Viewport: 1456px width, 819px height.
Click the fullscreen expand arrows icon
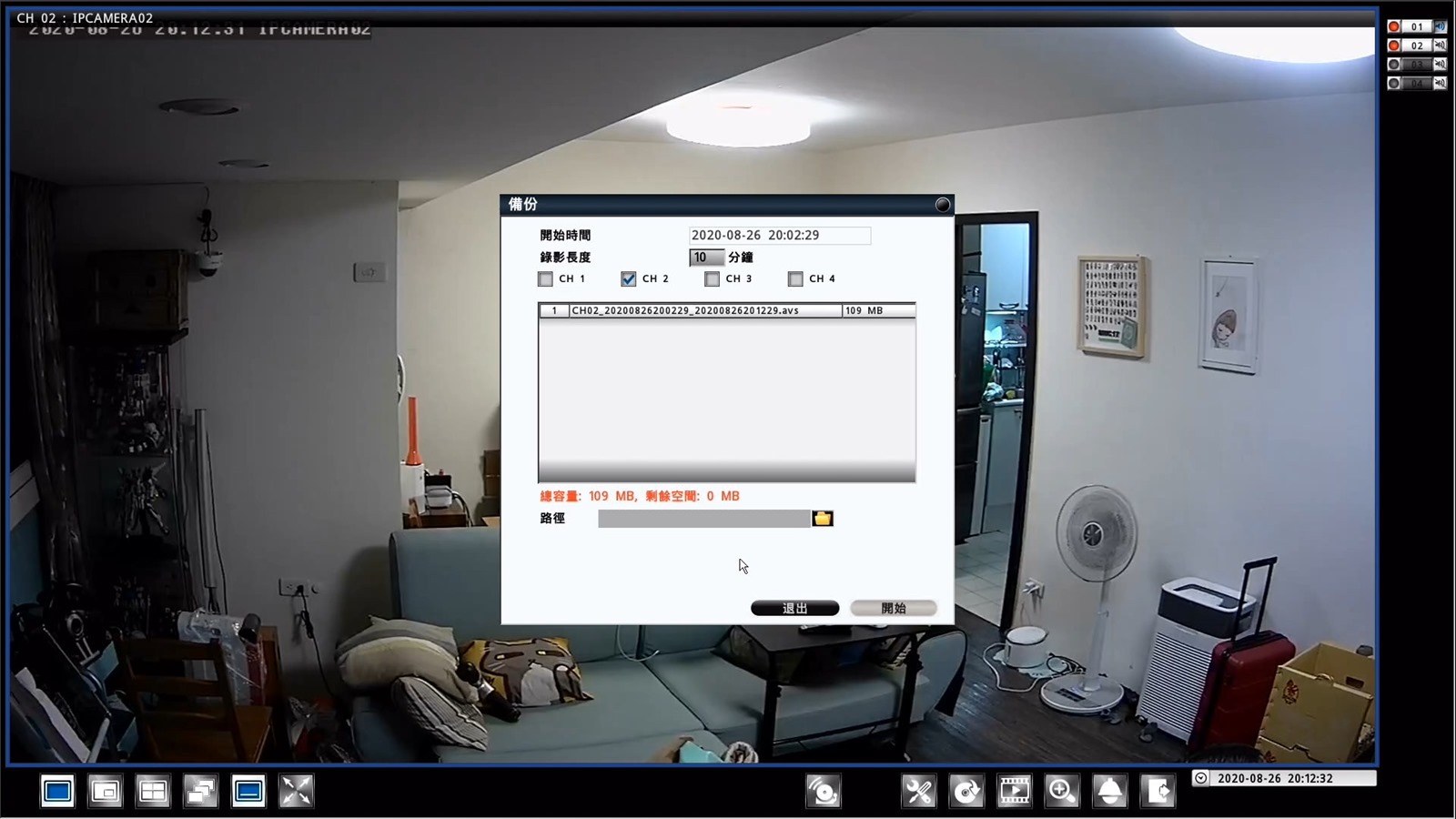(296, 792)
